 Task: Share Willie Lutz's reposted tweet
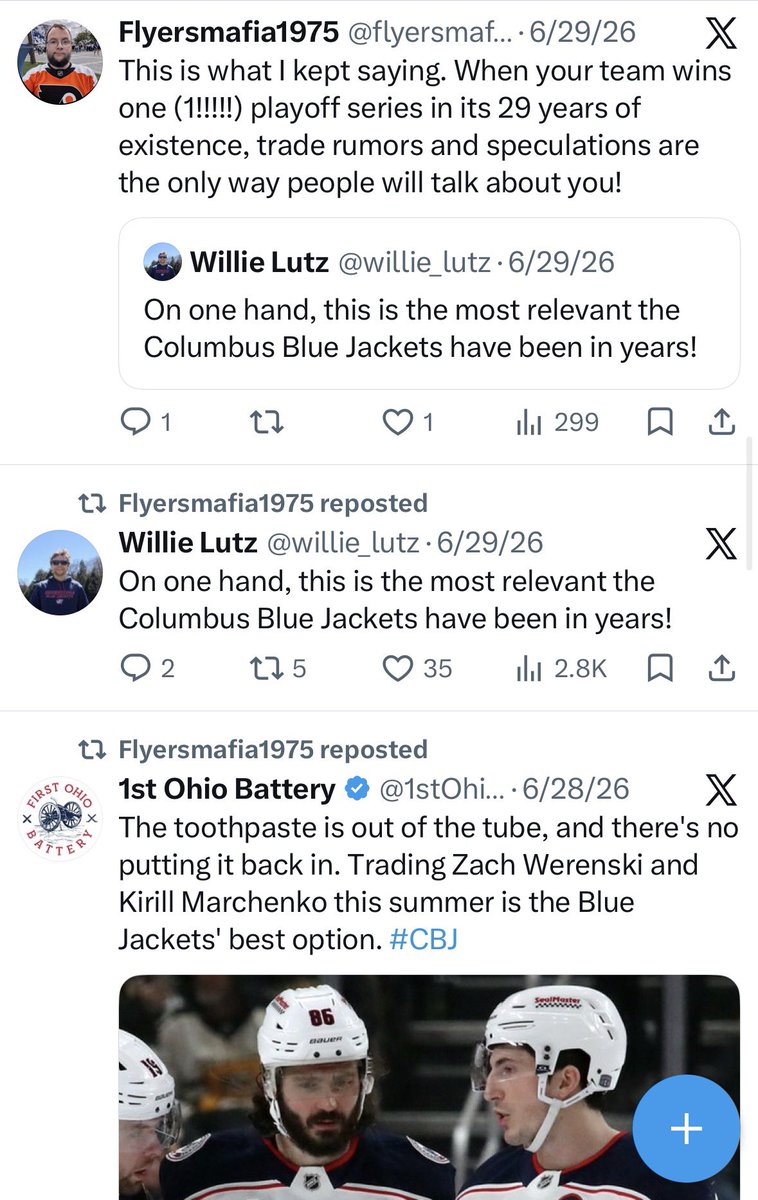(x=722, y=668)
